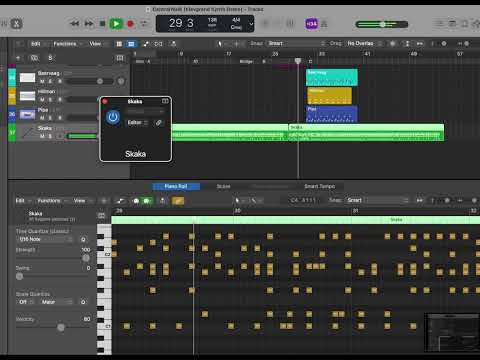Viewport: 480px width, 360px height.
Task: Click the piano roll automation icon
Action: tap(120, 201)
